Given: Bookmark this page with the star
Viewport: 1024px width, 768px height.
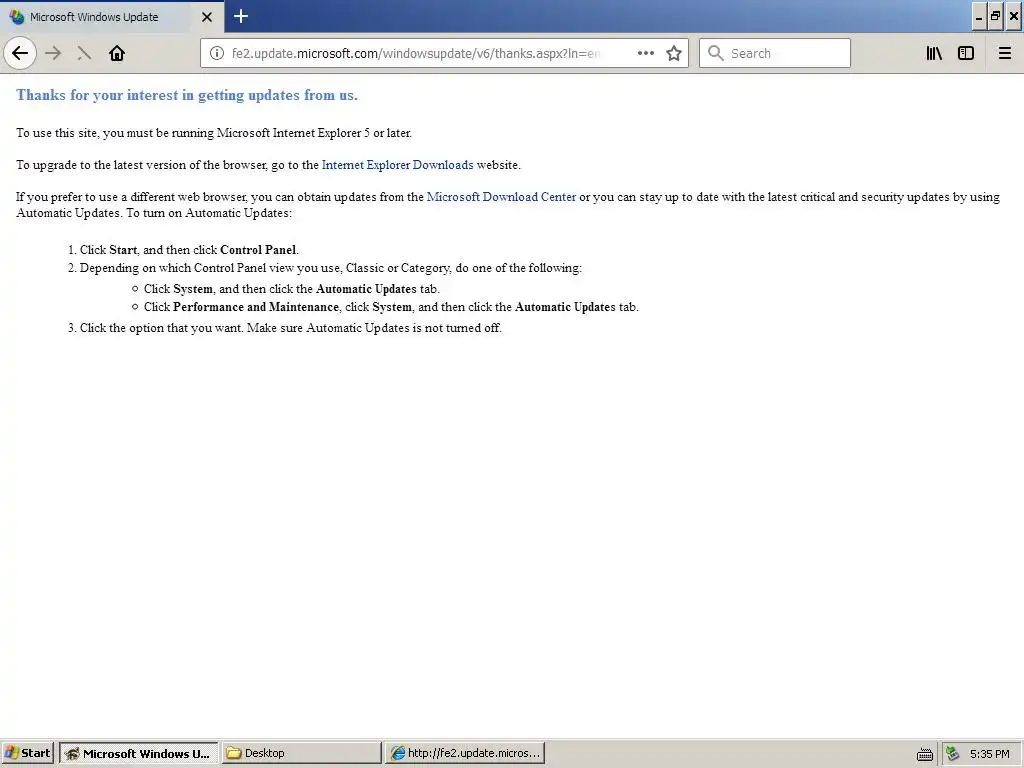Looking at the screenshot, I should 674,53.
